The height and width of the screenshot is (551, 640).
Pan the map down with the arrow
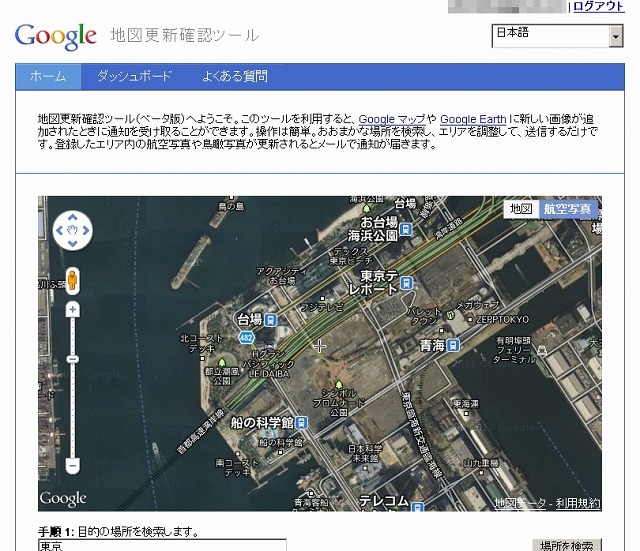tap(73, 244)
